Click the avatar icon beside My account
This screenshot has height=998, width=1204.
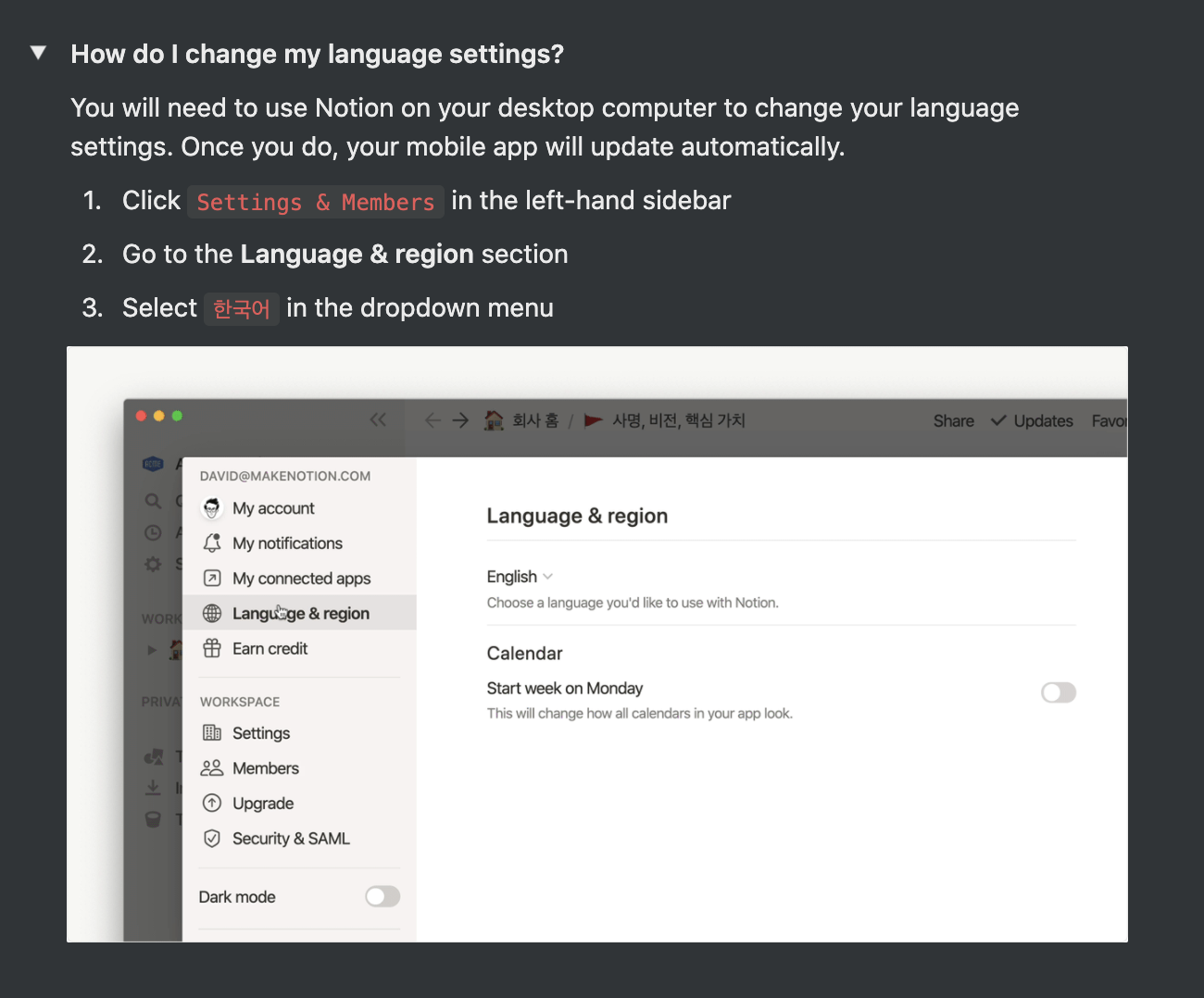[212, 508]
